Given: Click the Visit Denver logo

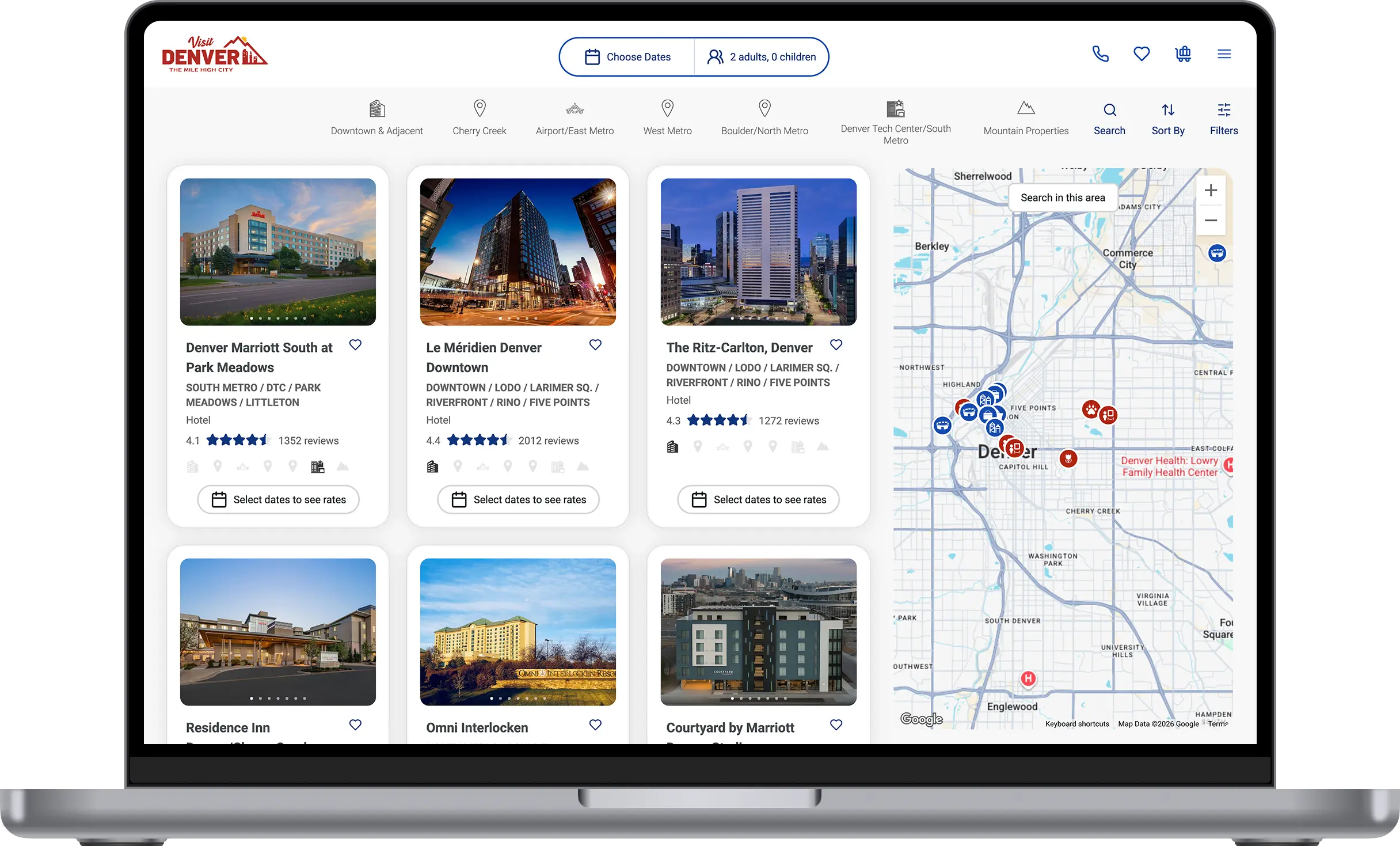Looking at the screenshot, I should (x=214, y=54).
